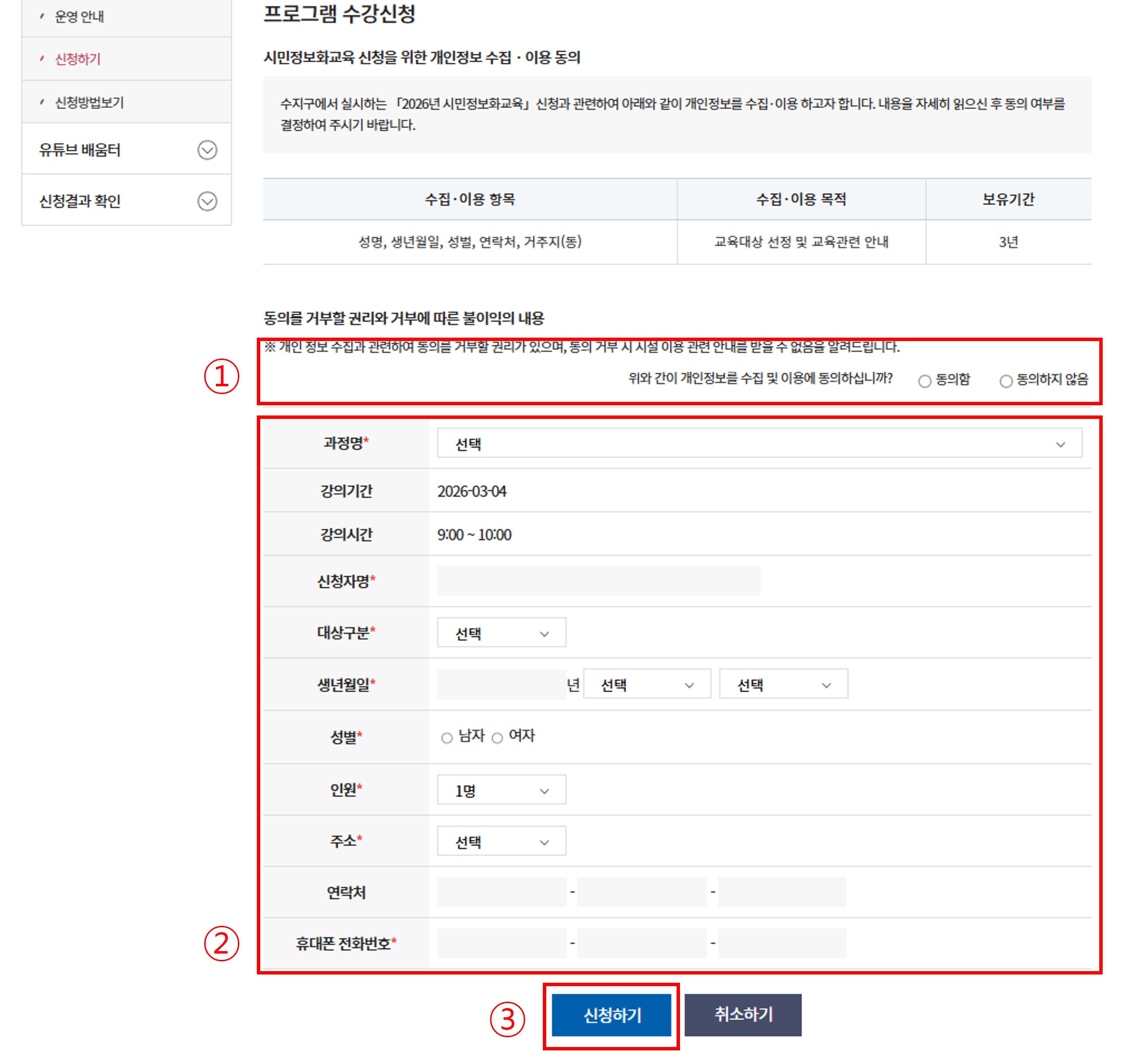This screenshot has height=1064, width=1127.
Task: Open the birth day dropdown
Action: click(784, 685)
